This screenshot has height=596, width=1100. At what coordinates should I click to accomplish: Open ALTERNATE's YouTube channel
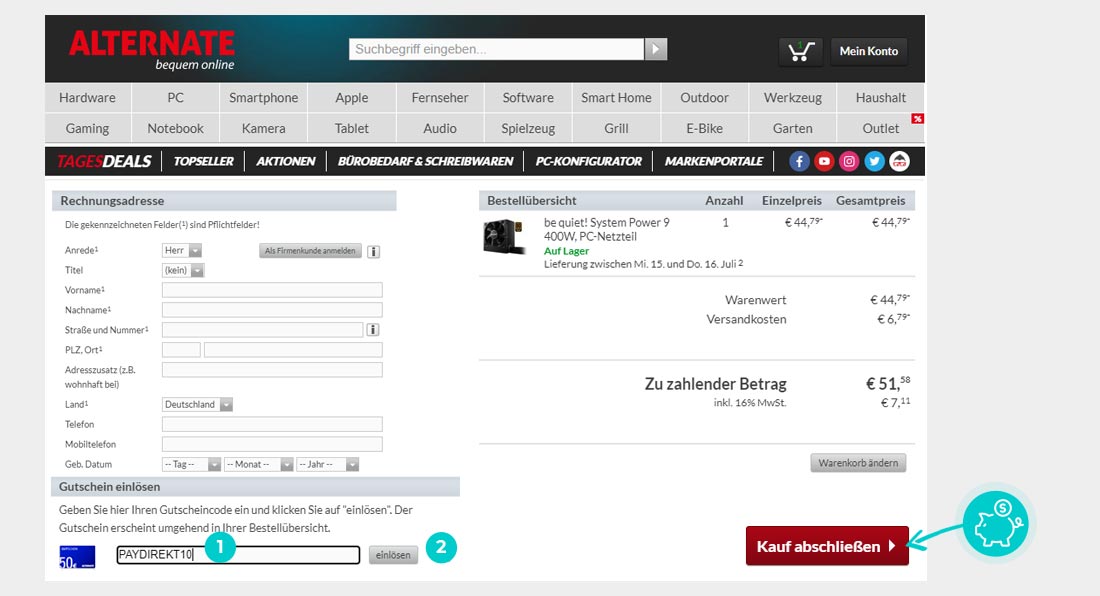pyautogui.click(x=824, y=161)
